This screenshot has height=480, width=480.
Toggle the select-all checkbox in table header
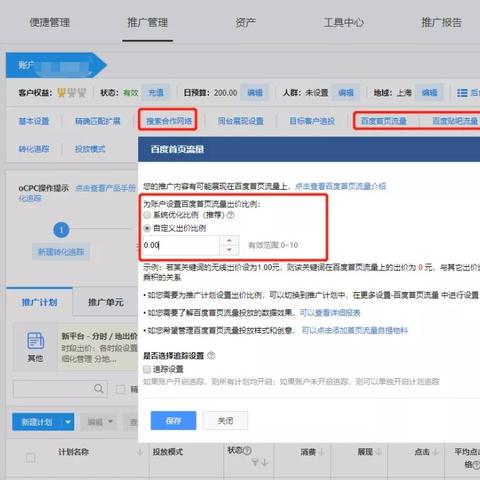pyautogui.click(x=31, y=458)
